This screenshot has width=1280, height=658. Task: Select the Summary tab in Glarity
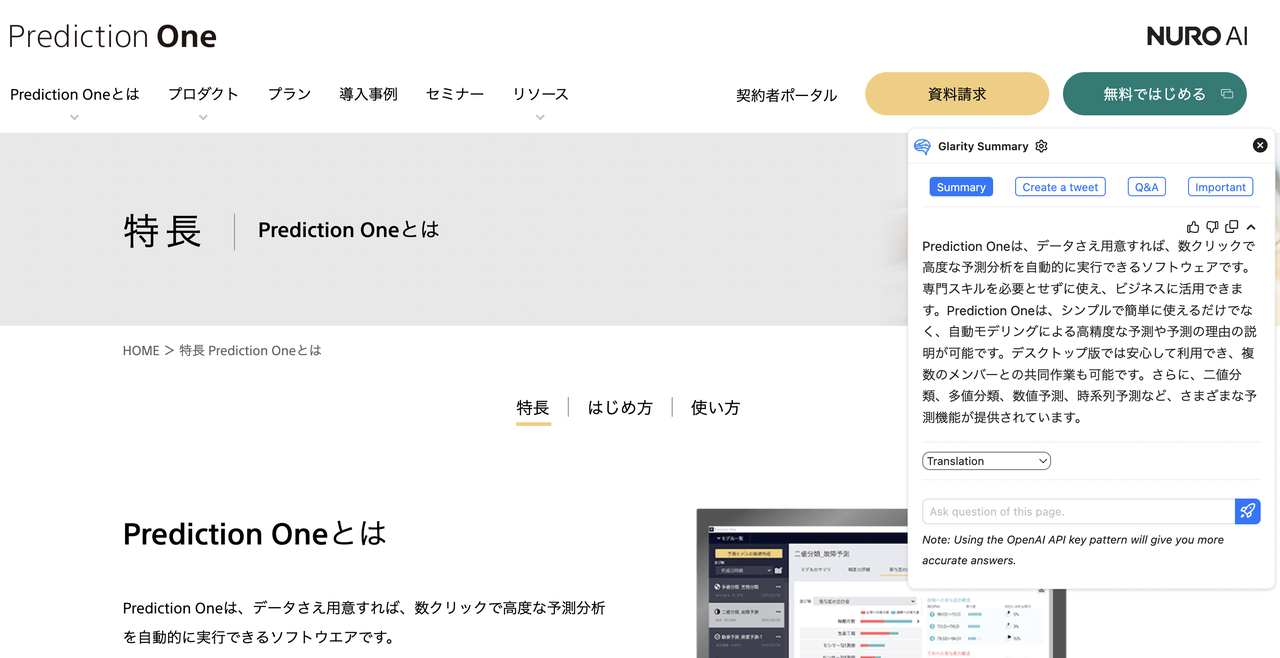961,187
